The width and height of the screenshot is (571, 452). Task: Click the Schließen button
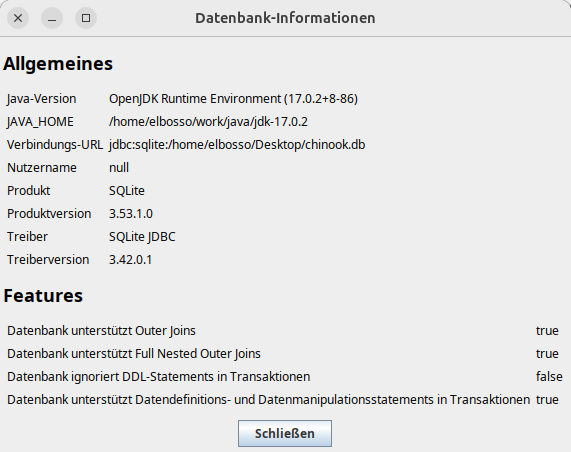coord(285,433)
